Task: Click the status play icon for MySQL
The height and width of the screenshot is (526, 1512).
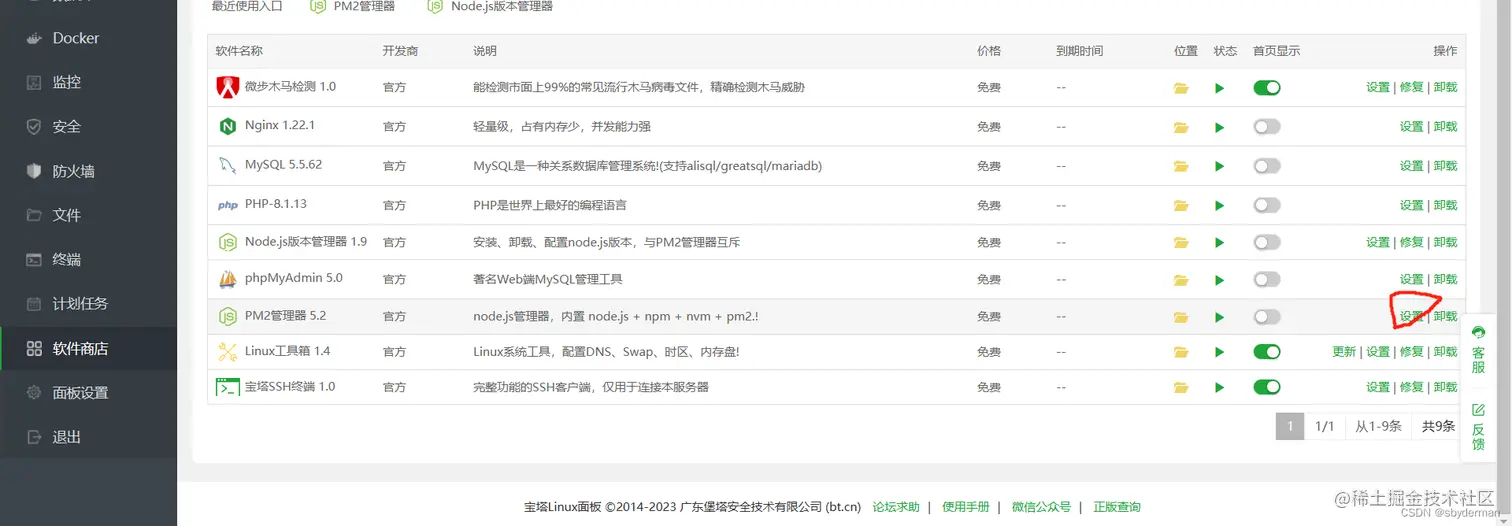Action: (x=1219, y=166)
